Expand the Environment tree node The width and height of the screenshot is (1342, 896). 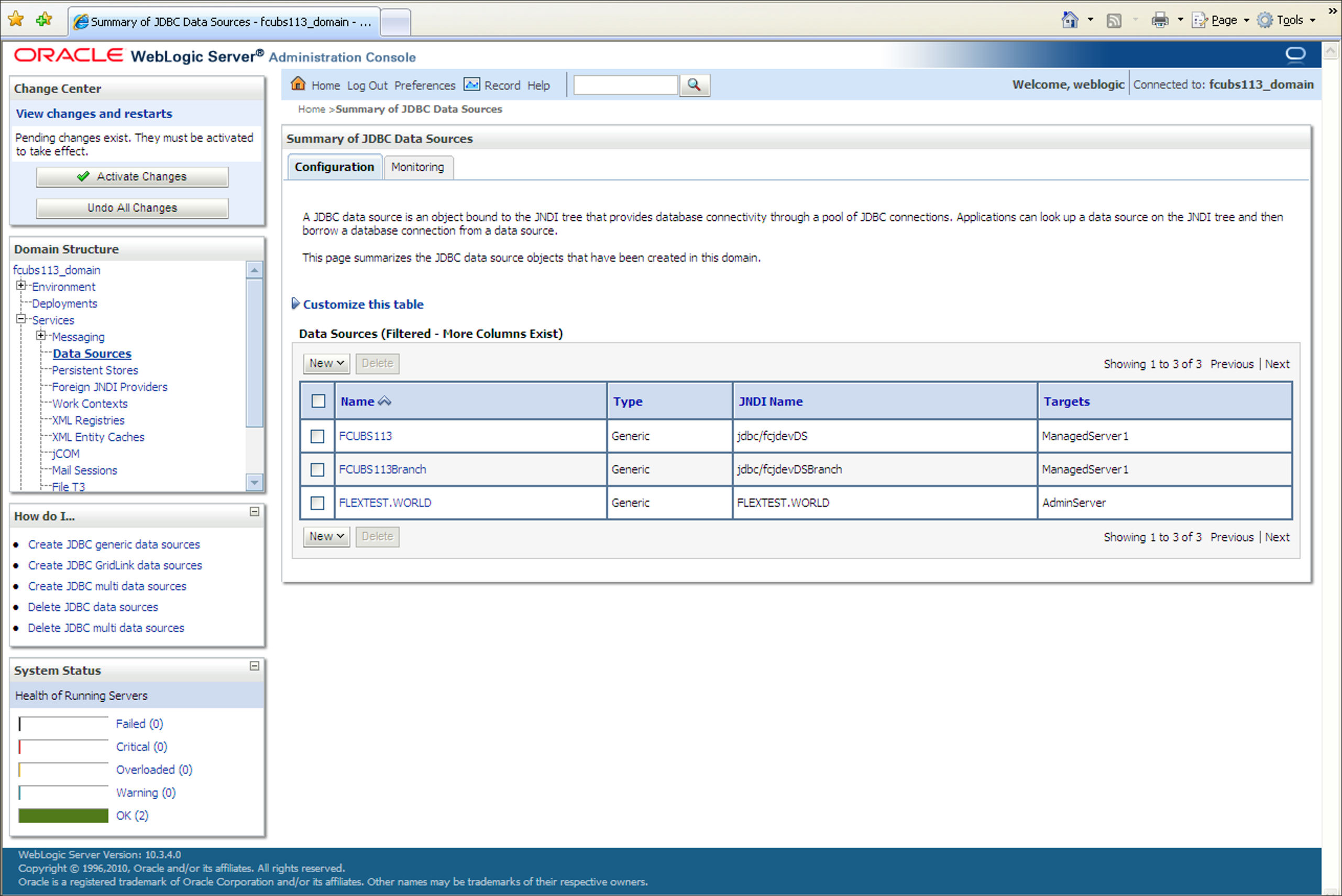click(x=21, y=286)
